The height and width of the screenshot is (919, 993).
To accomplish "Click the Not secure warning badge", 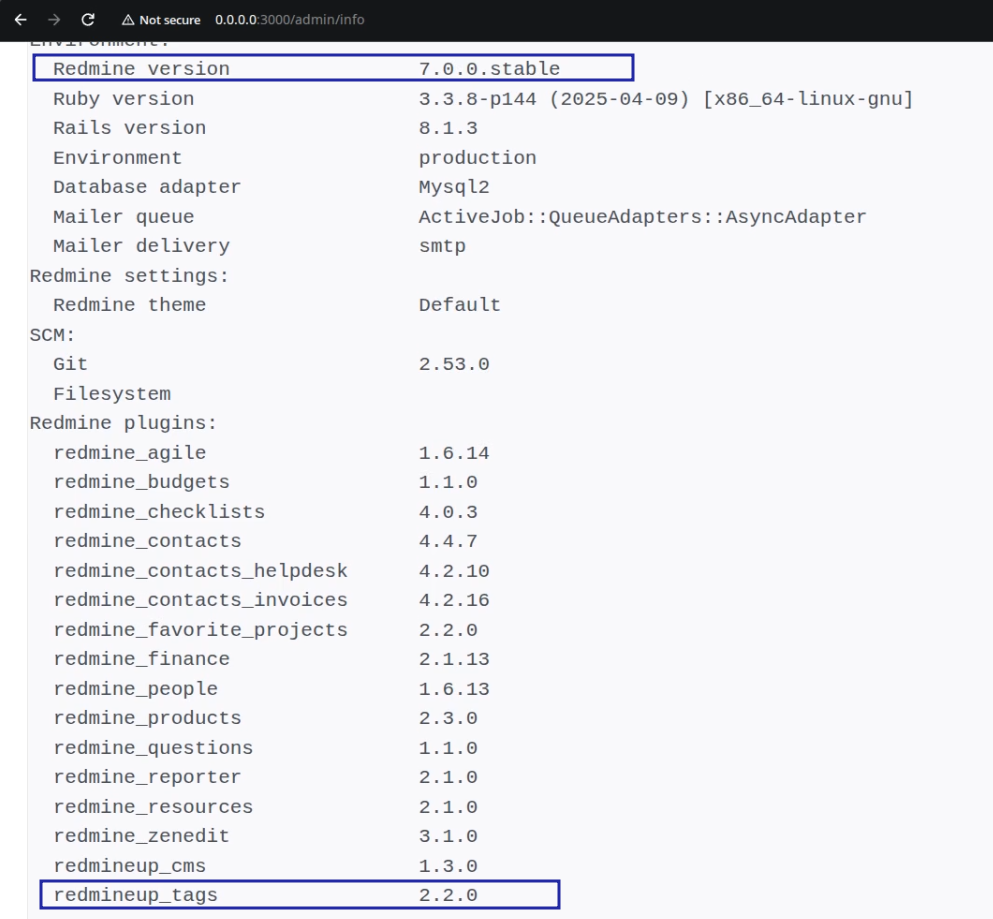I will [x=161, y=20].
